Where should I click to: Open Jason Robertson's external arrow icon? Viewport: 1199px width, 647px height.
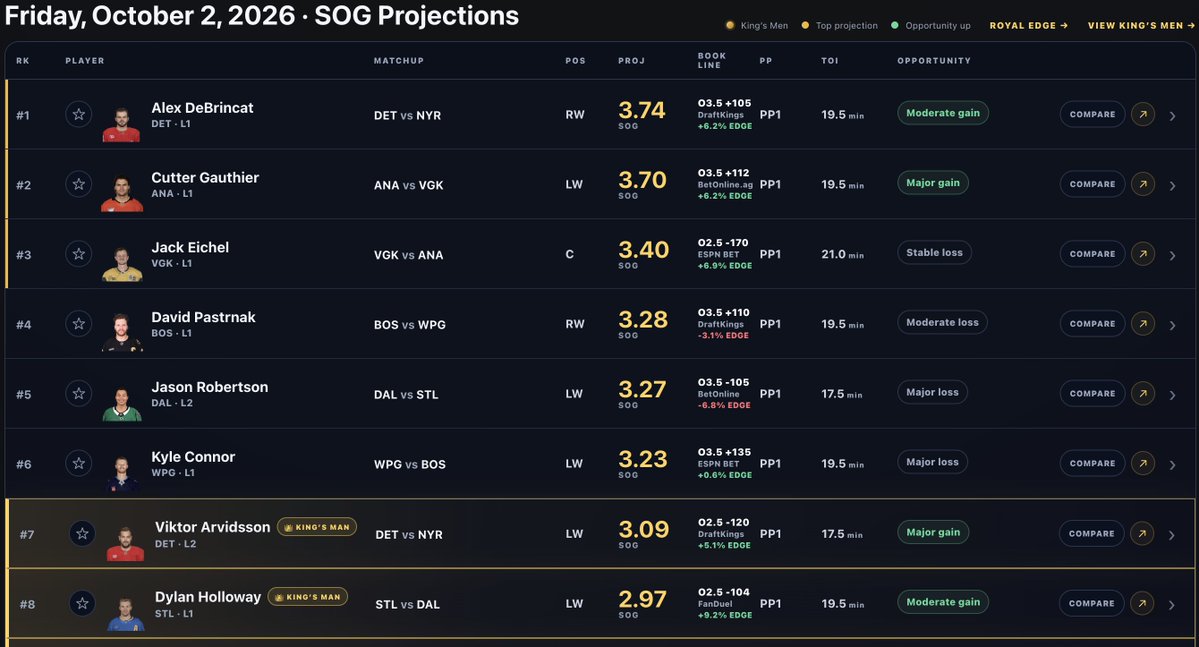(1142, 394)
